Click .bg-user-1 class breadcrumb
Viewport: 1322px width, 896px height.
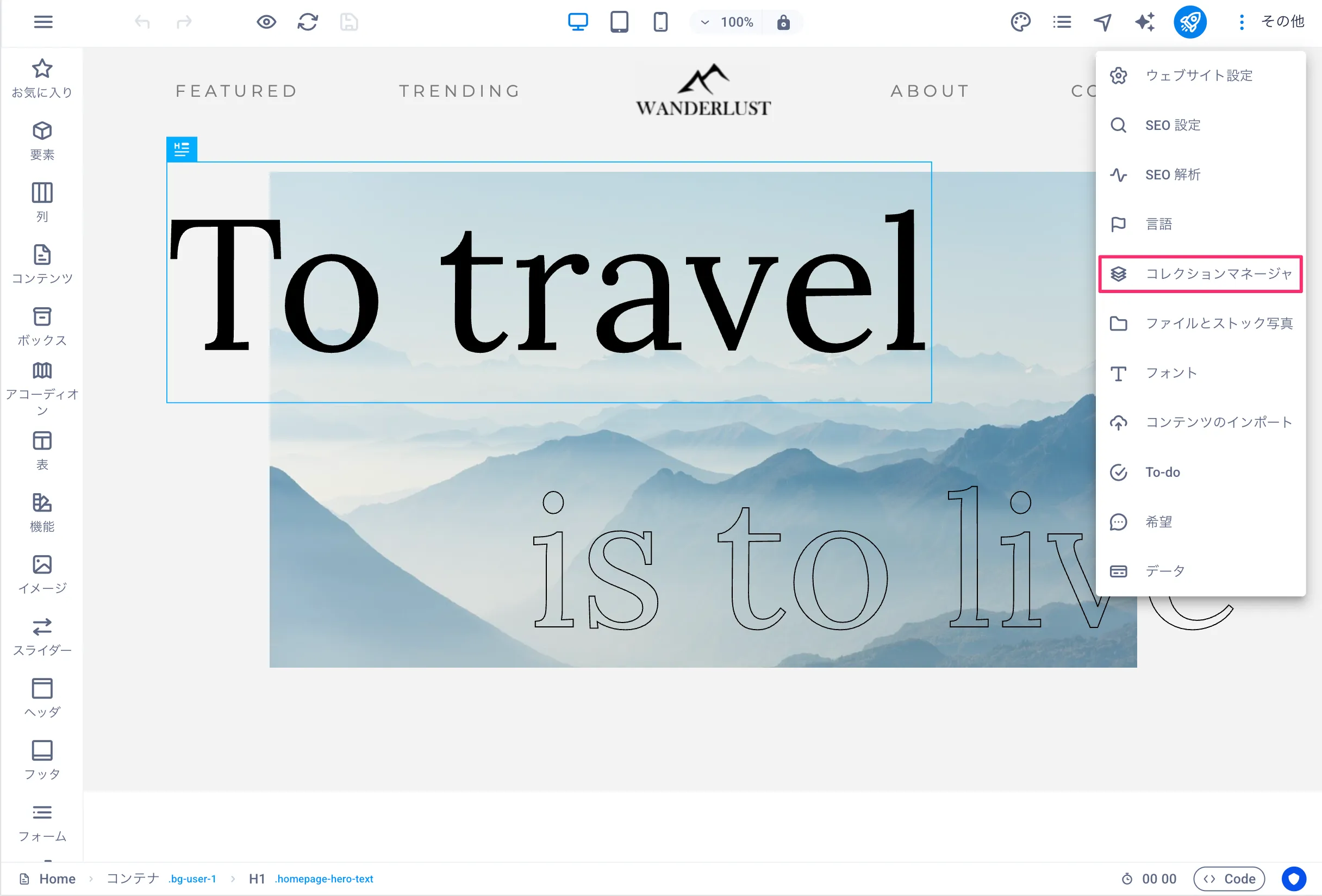(192, 879)
